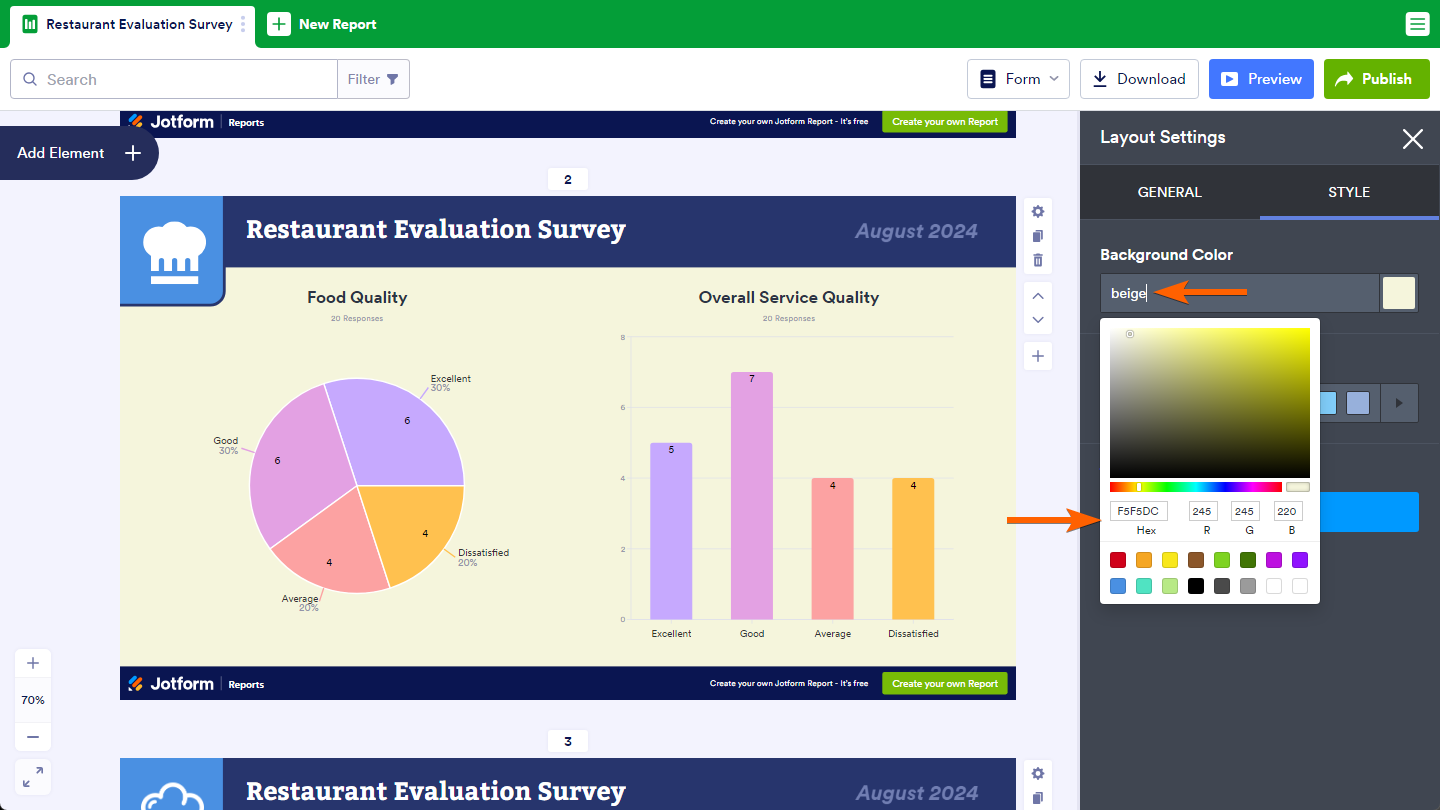Viewport: 1440px width, 810px height.
Task: Add a new page below with the plus icon
Action: pos(1038,356)
